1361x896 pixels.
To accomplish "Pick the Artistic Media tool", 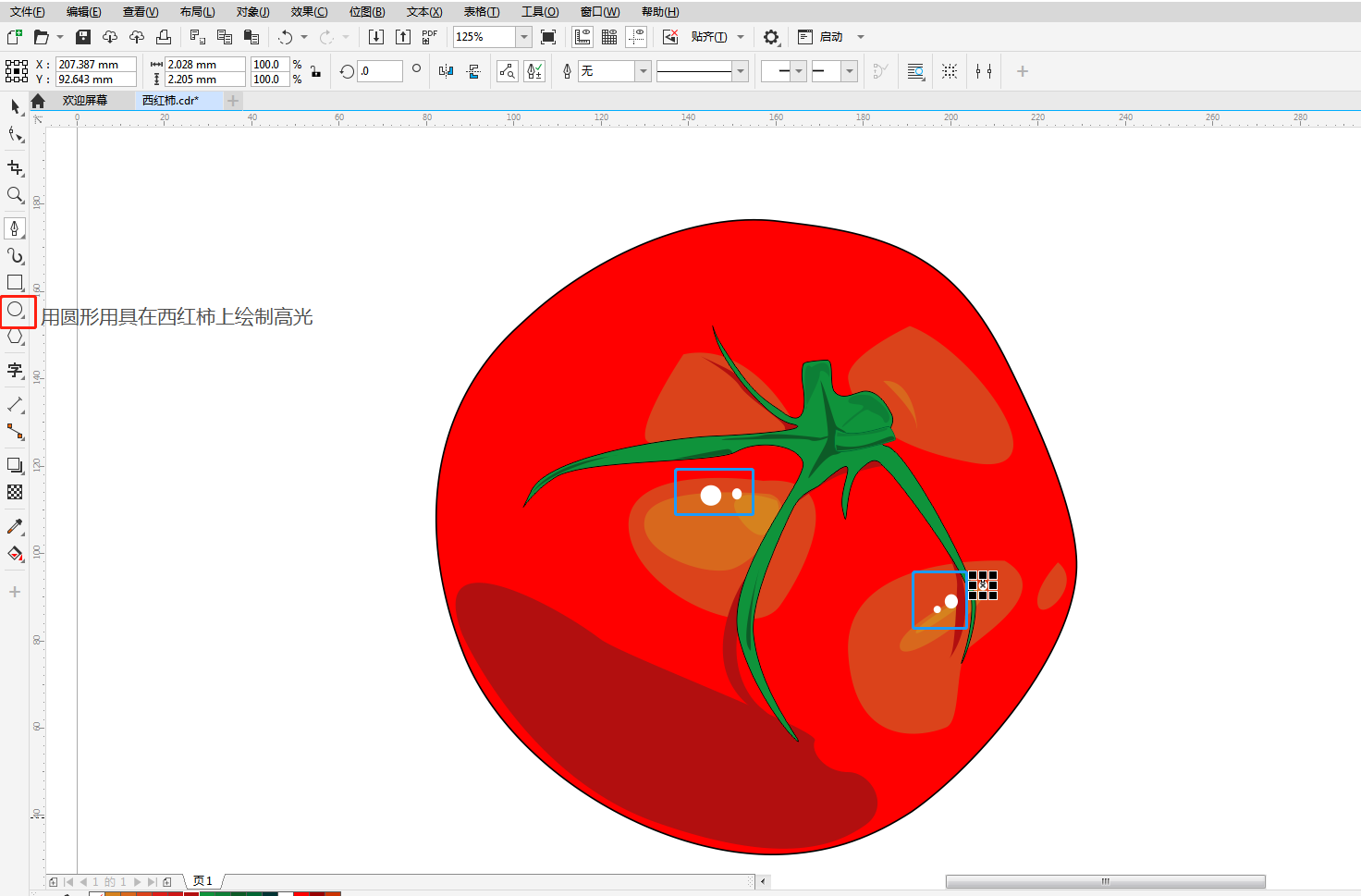I will coord(15,255).
